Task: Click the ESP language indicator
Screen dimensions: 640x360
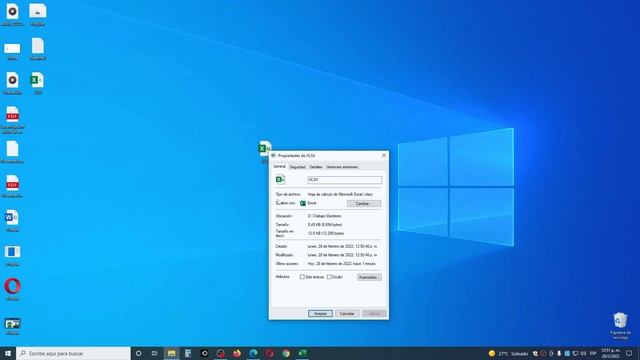Action: coord(593,353)
